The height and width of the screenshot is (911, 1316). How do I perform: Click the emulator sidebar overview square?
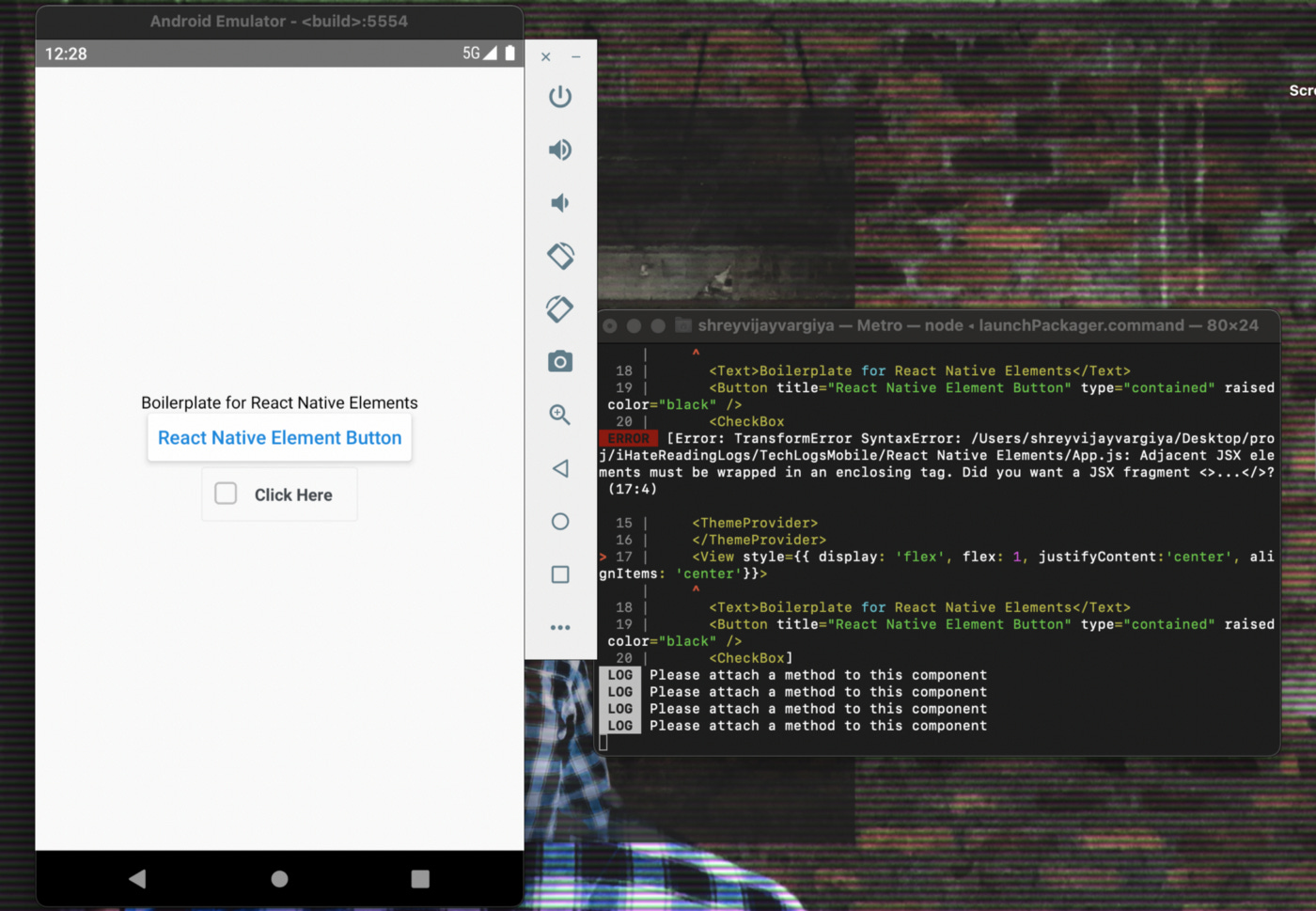click(x=560, y=574)
